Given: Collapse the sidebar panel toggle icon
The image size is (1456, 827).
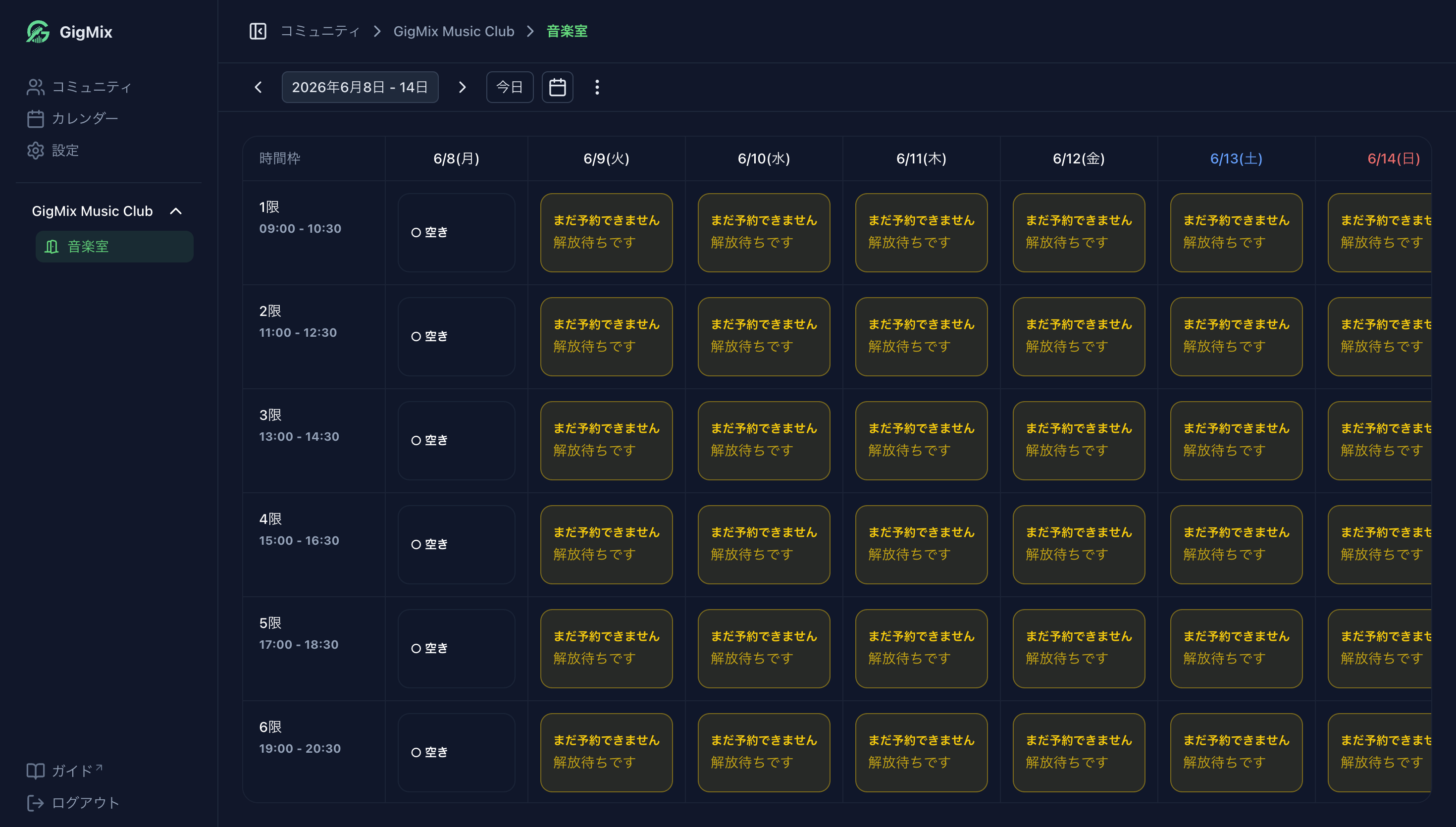Looking at the screenshot, I should tap(258, 31).
